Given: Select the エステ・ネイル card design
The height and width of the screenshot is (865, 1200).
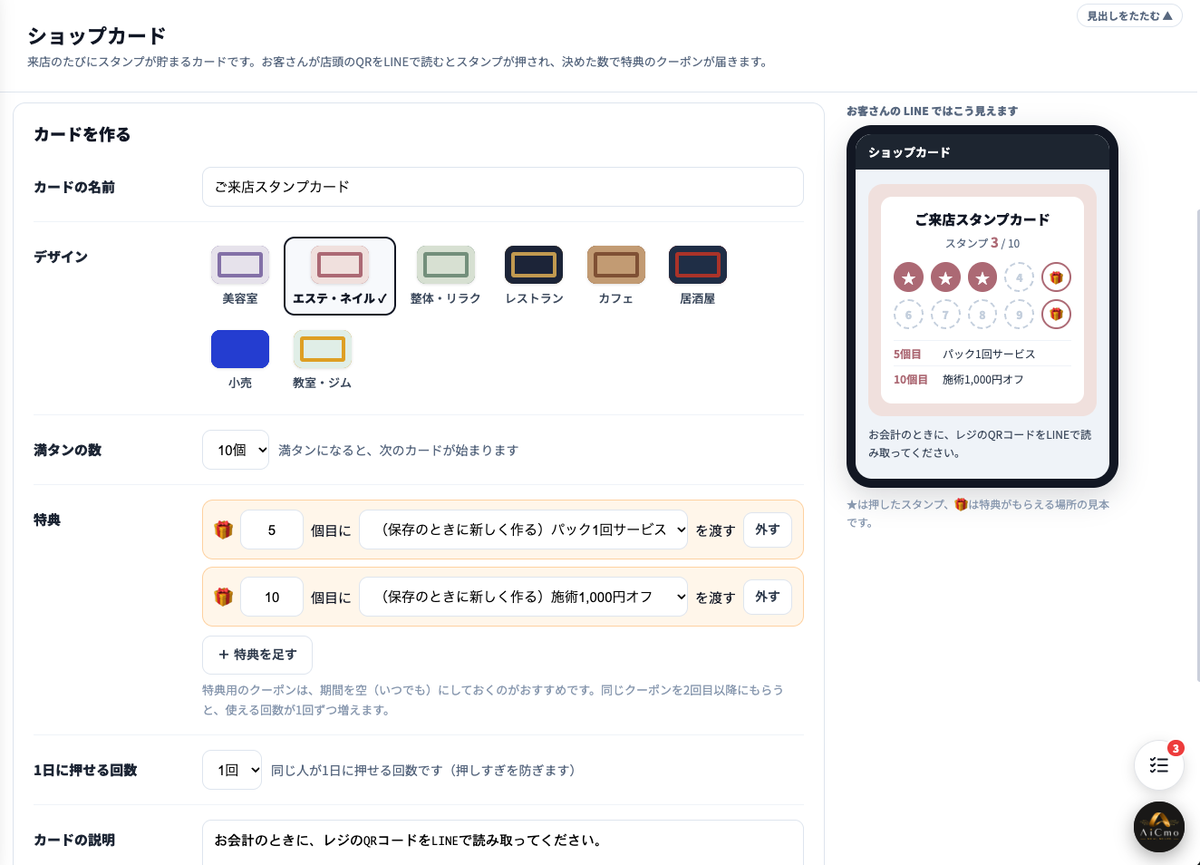Looking at the screenshot, I should pyautogui.click(x=340, y=276).
